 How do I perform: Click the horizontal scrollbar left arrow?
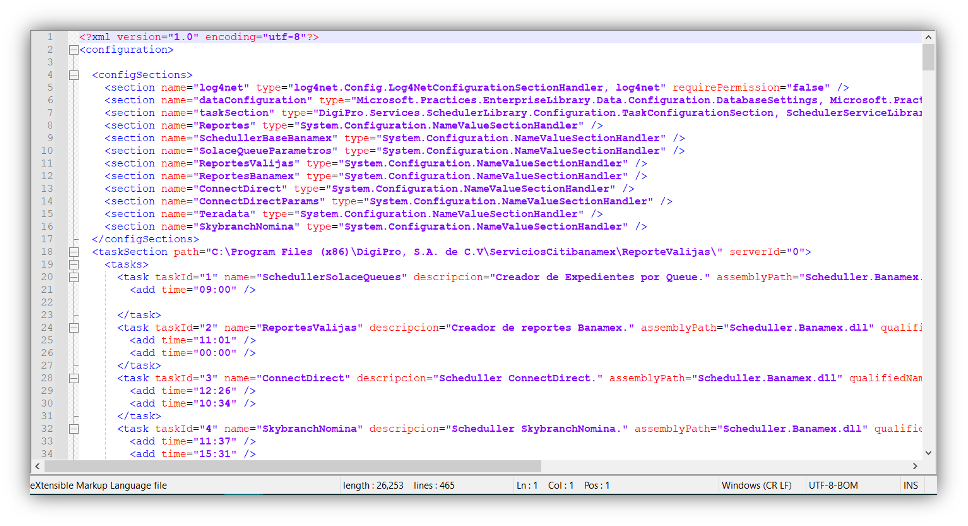50,466
